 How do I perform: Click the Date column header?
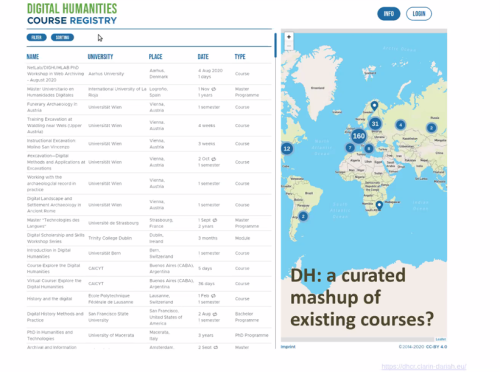[203, 57]
